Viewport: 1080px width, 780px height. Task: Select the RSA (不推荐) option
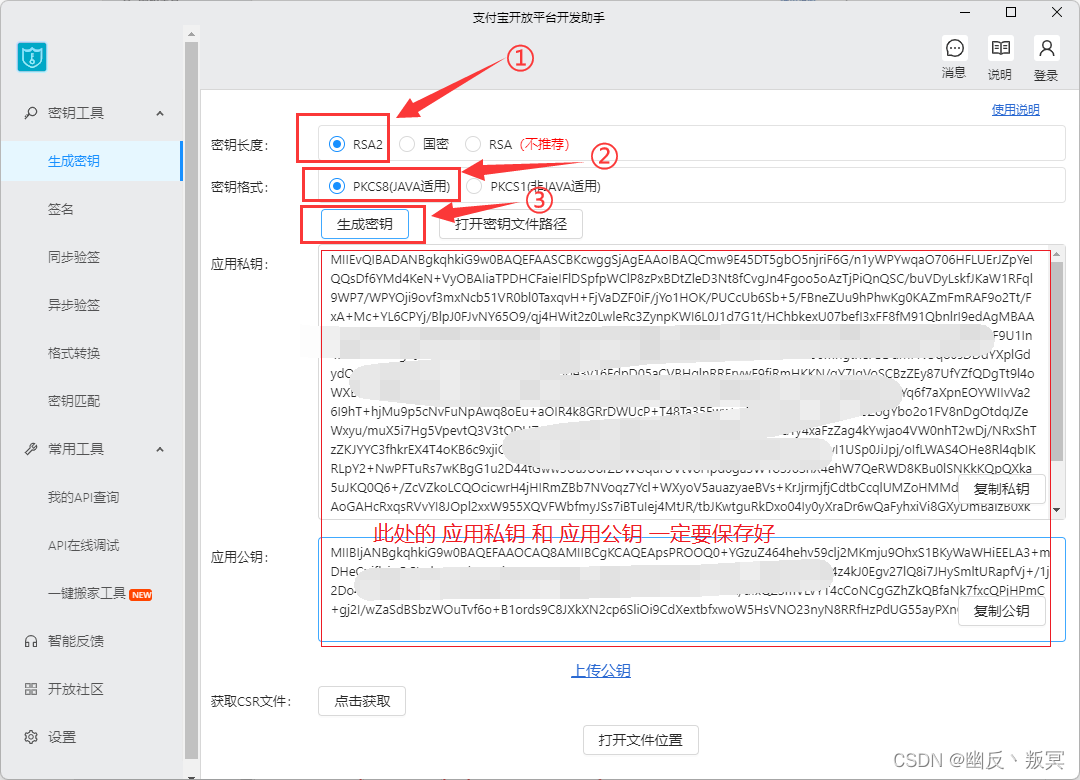(472, 144)
